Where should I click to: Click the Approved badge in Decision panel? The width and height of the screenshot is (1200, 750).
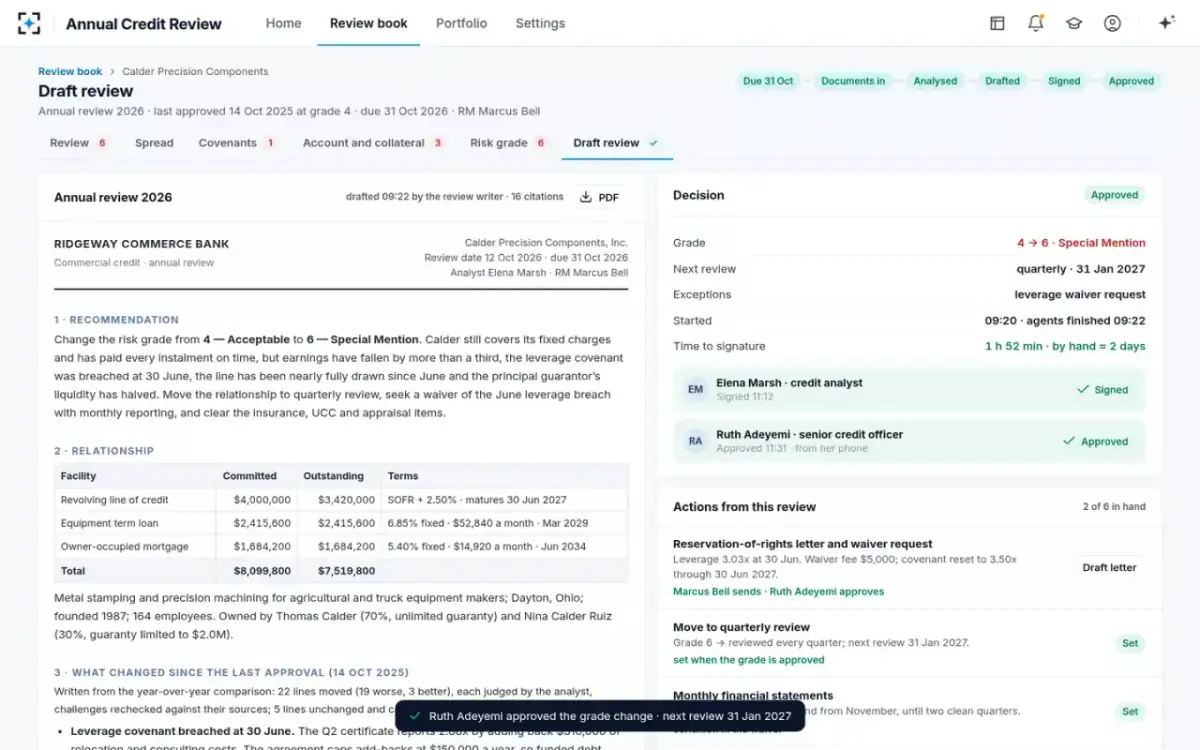click(1115, 195)
